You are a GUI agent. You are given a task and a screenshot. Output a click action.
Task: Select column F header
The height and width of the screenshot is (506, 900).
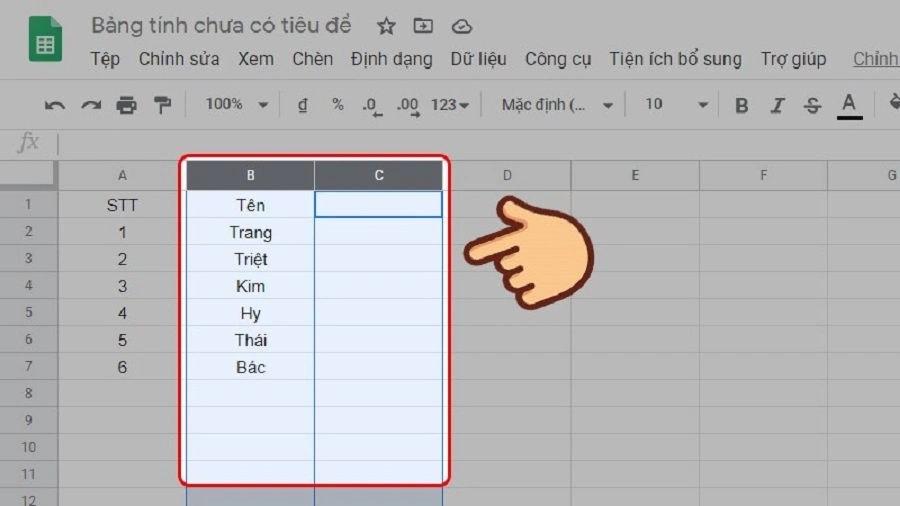(763, 176)
